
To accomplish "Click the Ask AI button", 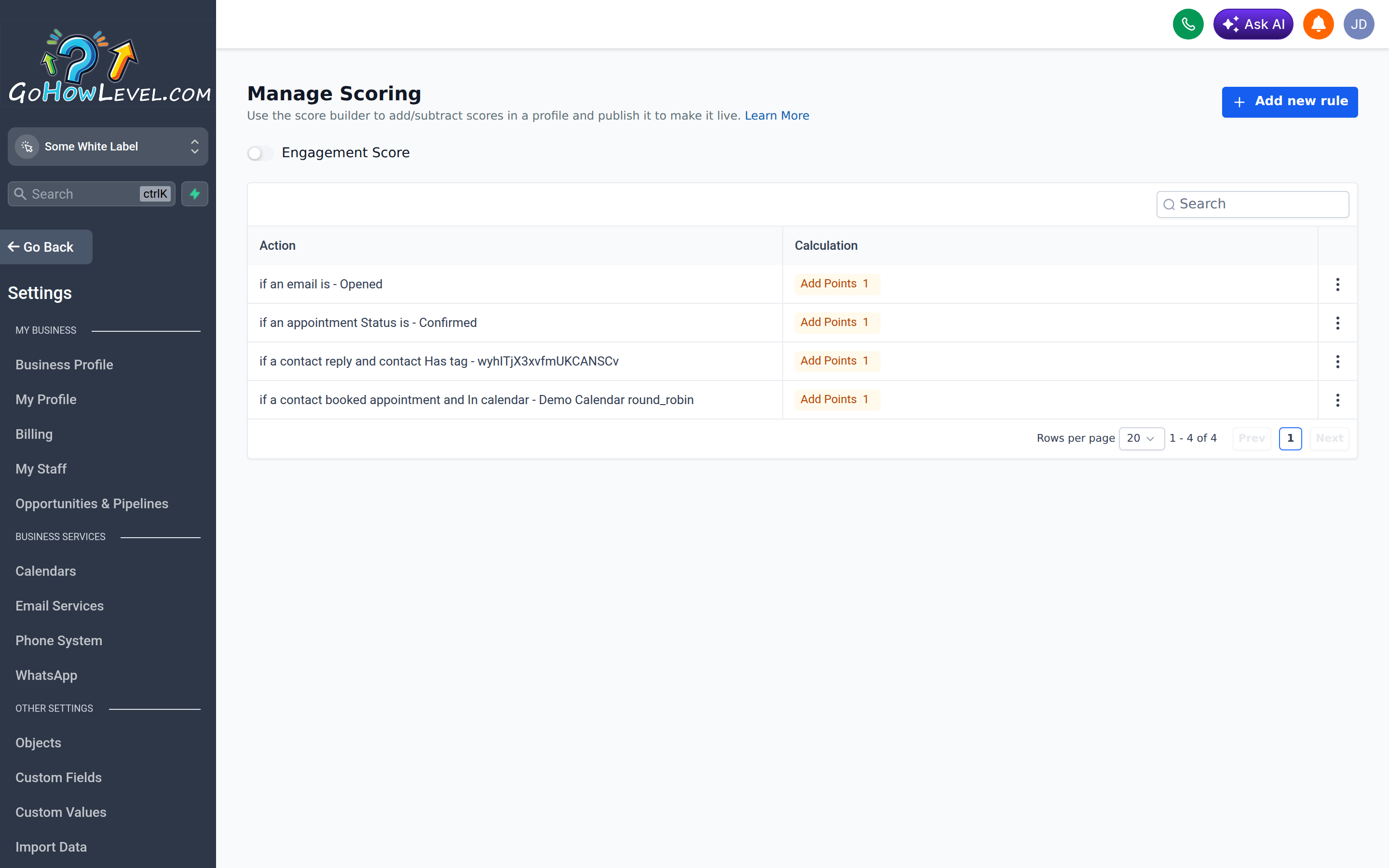I will [x=1253, y=24].
